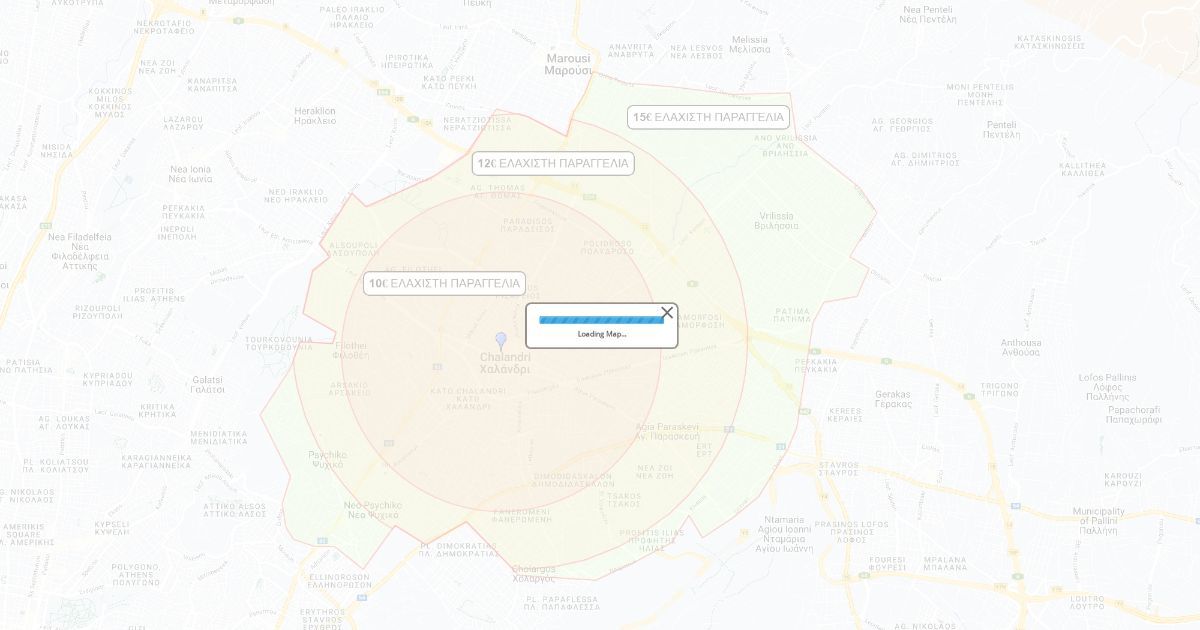Click the Neo Psychiko map label
This screenshot has height=630, width=1200.
click(373, 510)
